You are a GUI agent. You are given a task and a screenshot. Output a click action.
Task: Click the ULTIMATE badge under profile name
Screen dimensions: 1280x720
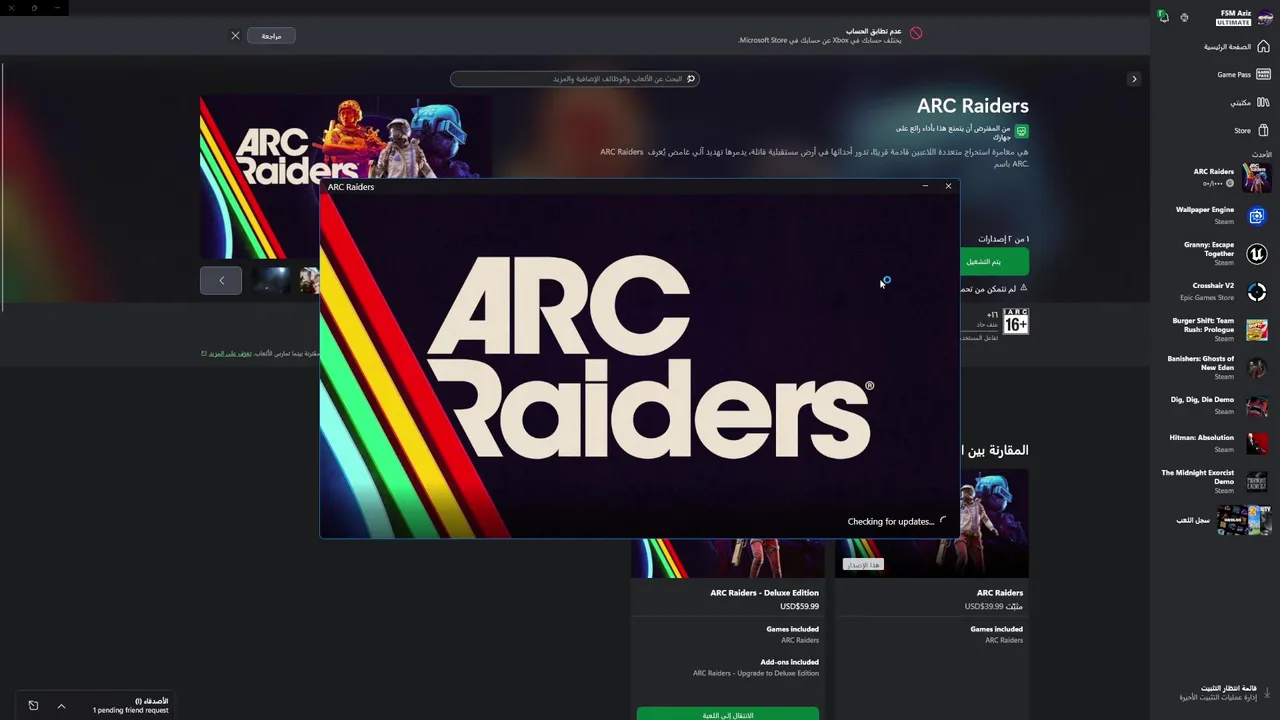pyautogui.click(x=1233, y=22)
